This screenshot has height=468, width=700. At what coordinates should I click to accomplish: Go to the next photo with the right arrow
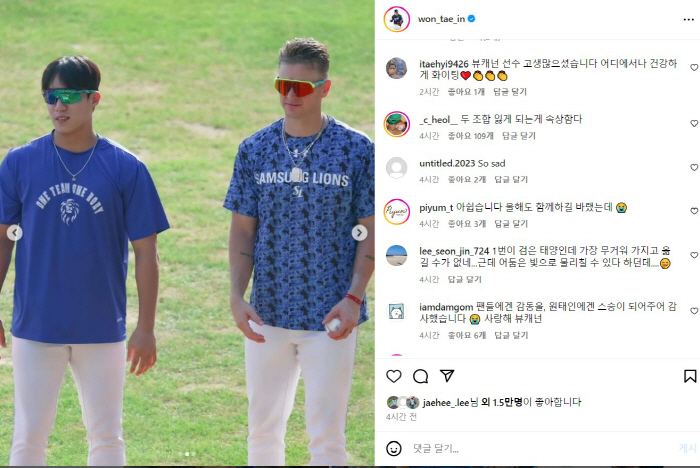(x=359, y=233)
